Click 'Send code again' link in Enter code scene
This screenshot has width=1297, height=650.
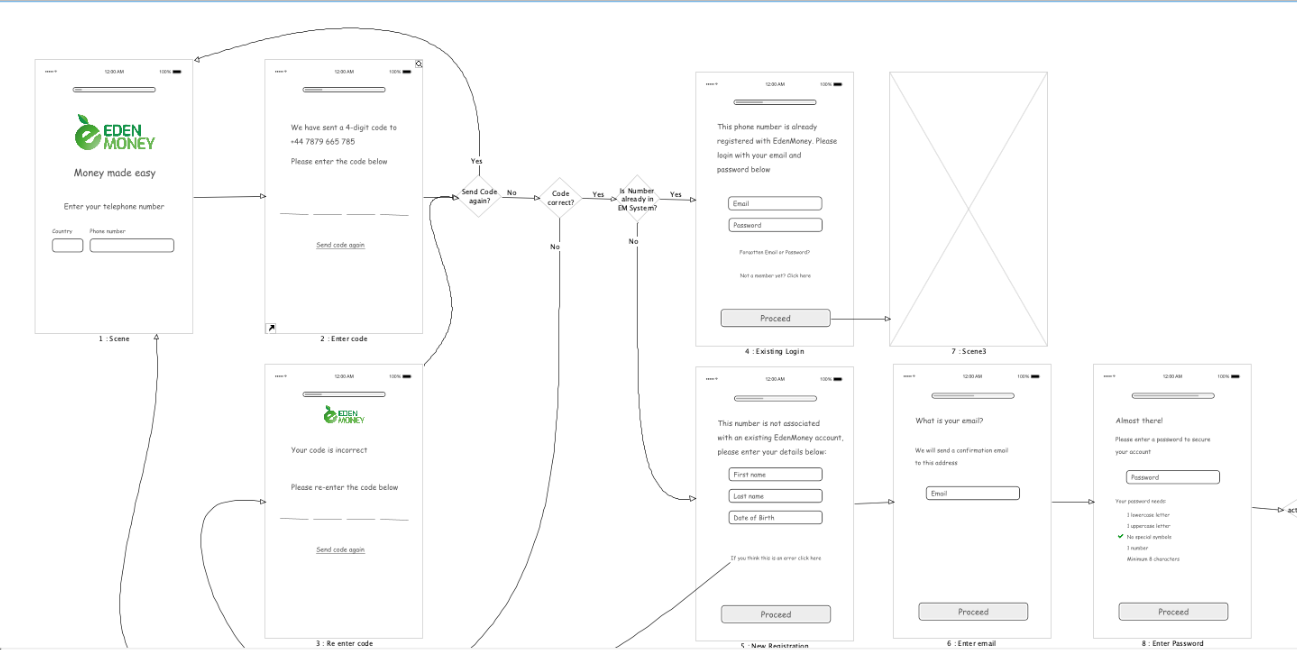click(340, 245)
